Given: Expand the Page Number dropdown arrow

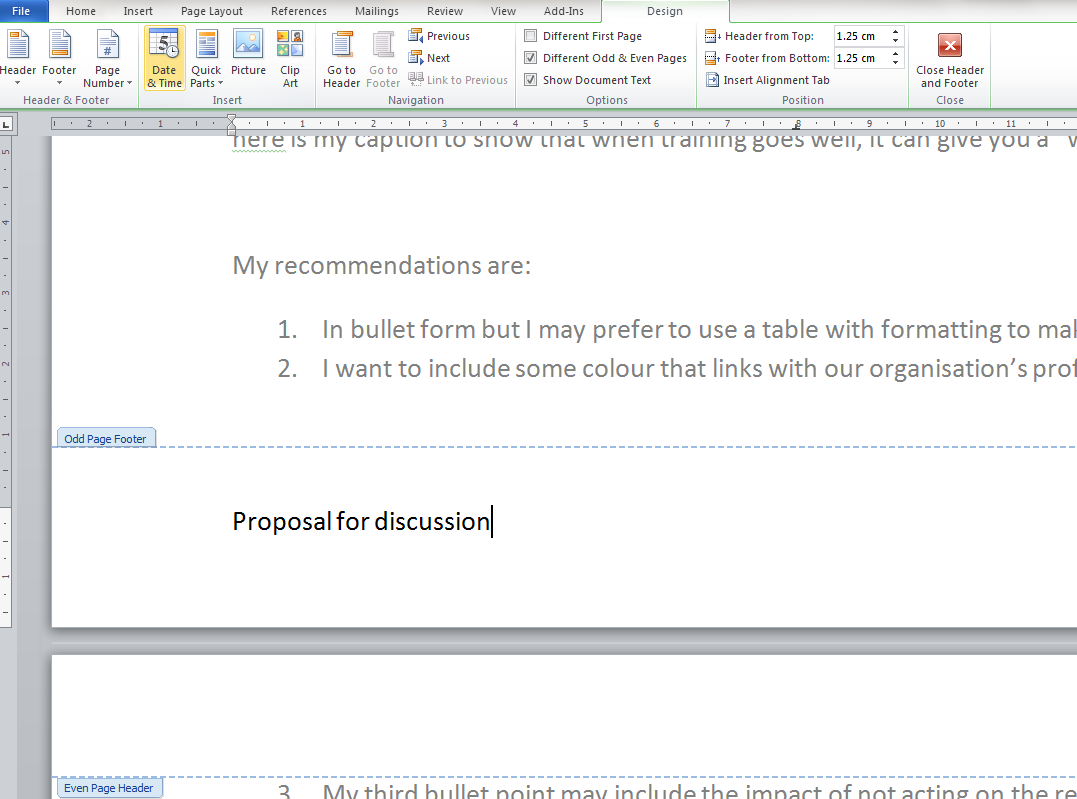Looking at the screenshot, I should click(129, 83).
